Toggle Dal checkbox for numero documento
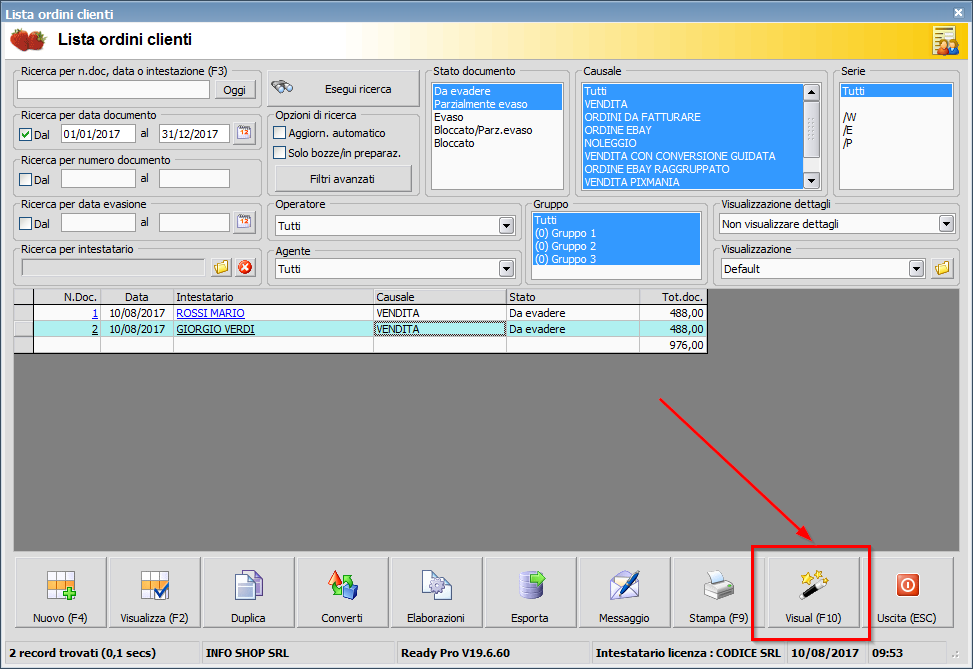Image resolution: width=973 pixels, height=669 pixels. pos(25,179)
